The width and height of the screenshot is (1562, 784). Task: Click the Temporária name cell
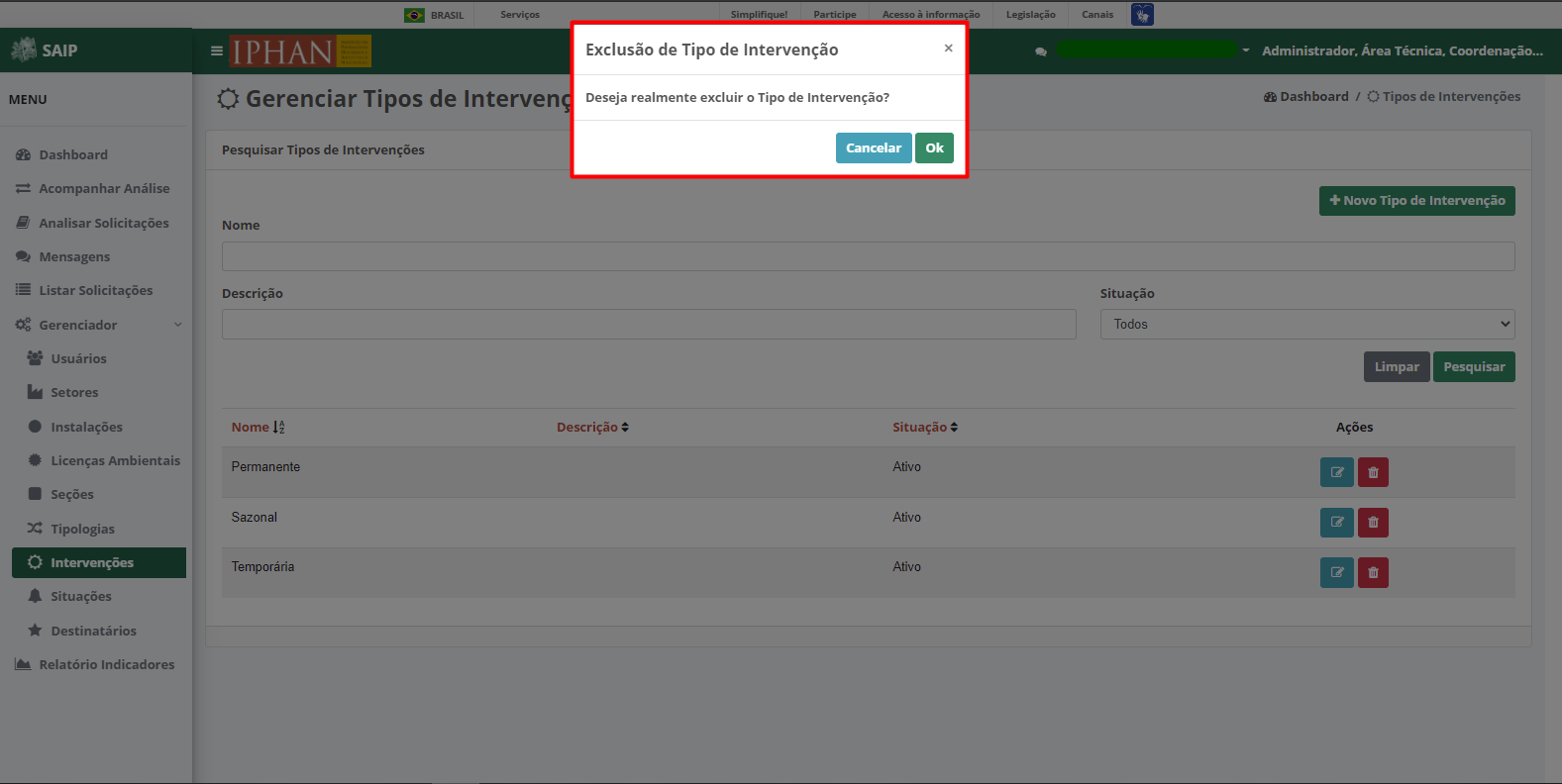[262, 567]
